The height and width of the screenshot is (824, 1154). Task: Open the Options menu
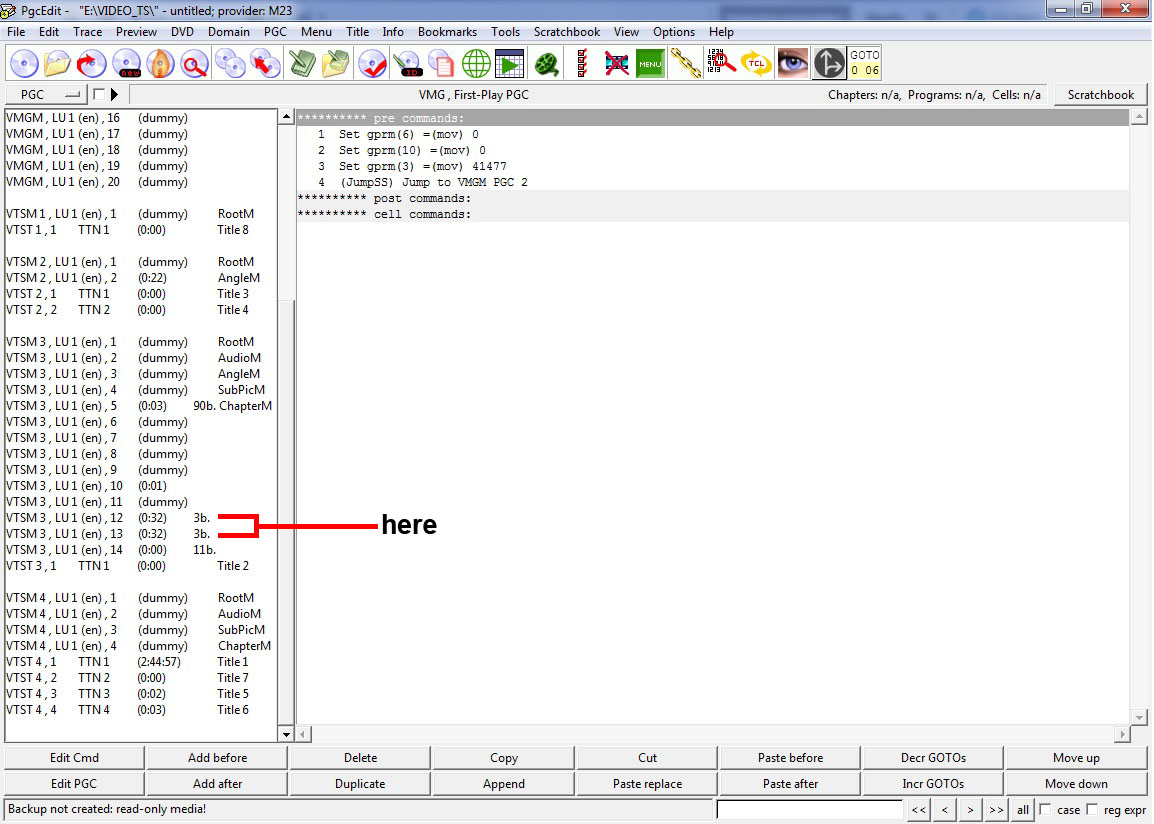click(673, 32)
